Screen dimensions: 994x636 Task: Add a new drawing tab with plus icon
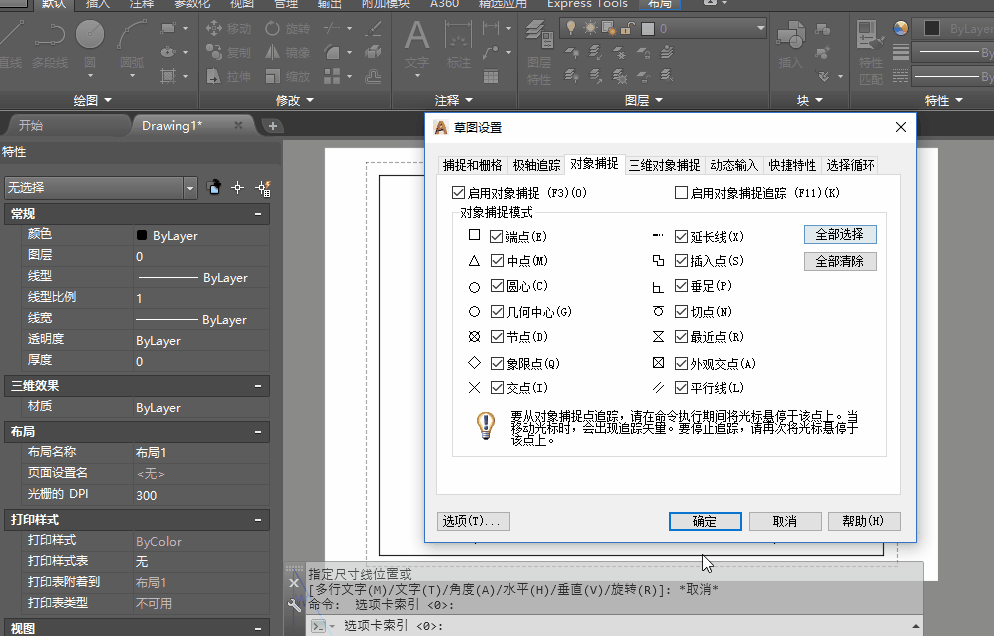[x=272, y=126]
